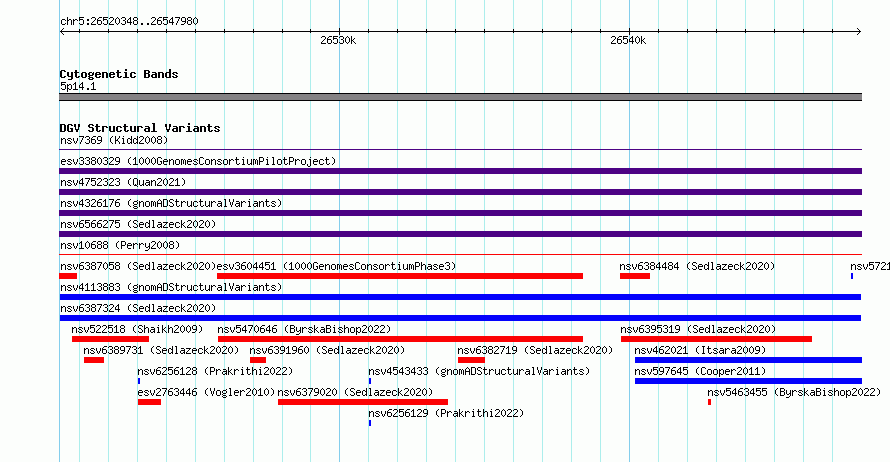The image size is (890, 462).
Task: Click esv3604451 (1000GenomesConsortiumPhase3) label
Action: click(x=337, y=266)
